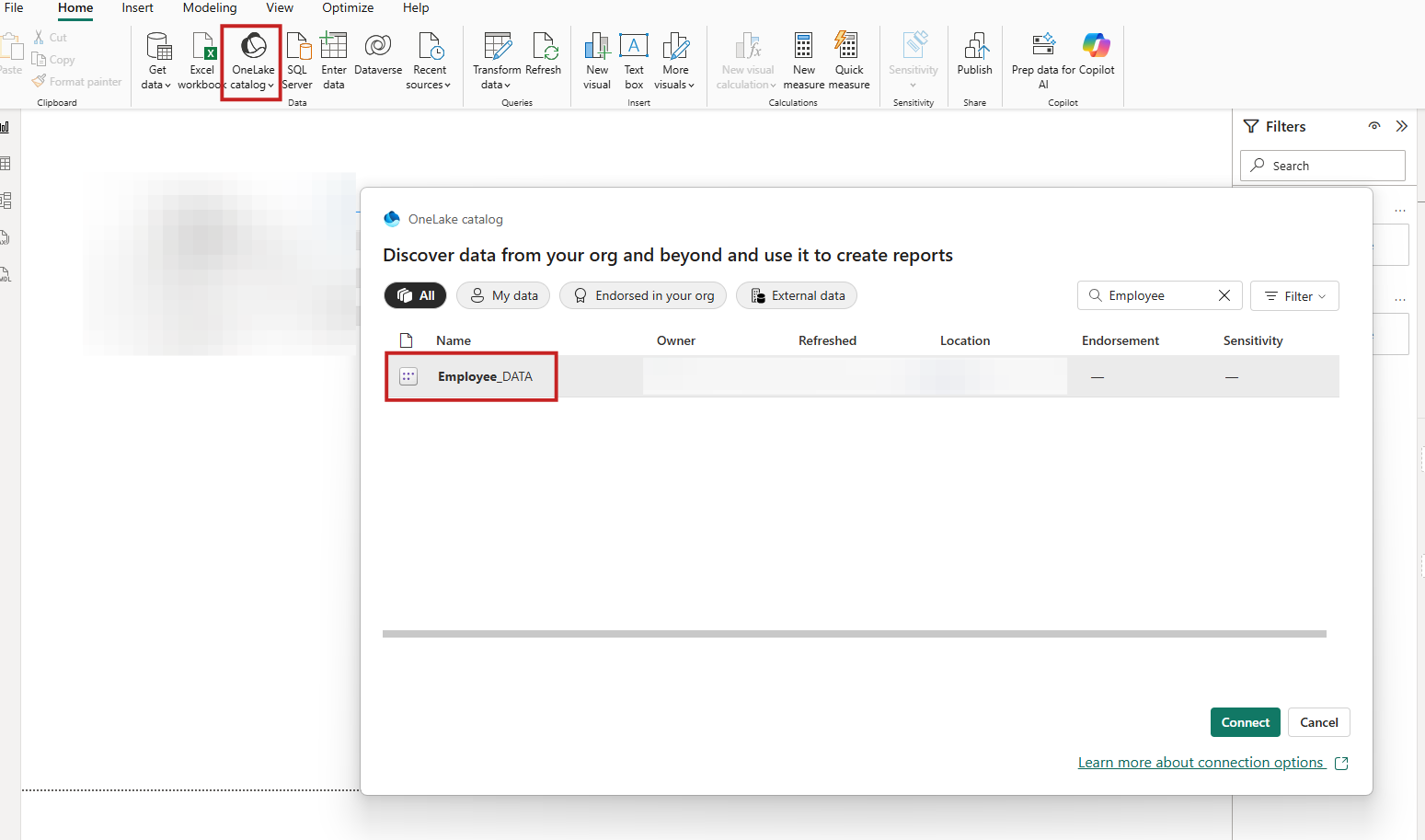Image resolution: width=1425 pixels, height=840 pixels.
Task: Click the Sensitivity ribbon icon
Action: 914,45
